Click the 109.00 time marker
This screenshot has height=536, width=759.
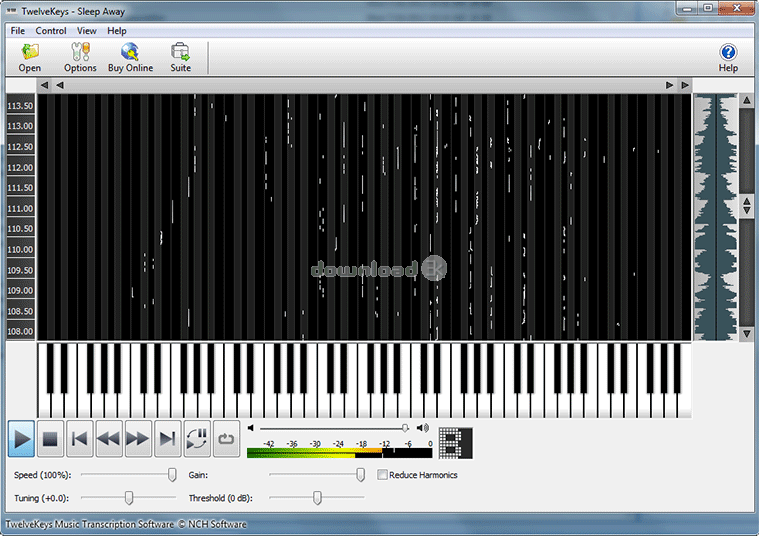pyautogui.click(x=20, y=290)
